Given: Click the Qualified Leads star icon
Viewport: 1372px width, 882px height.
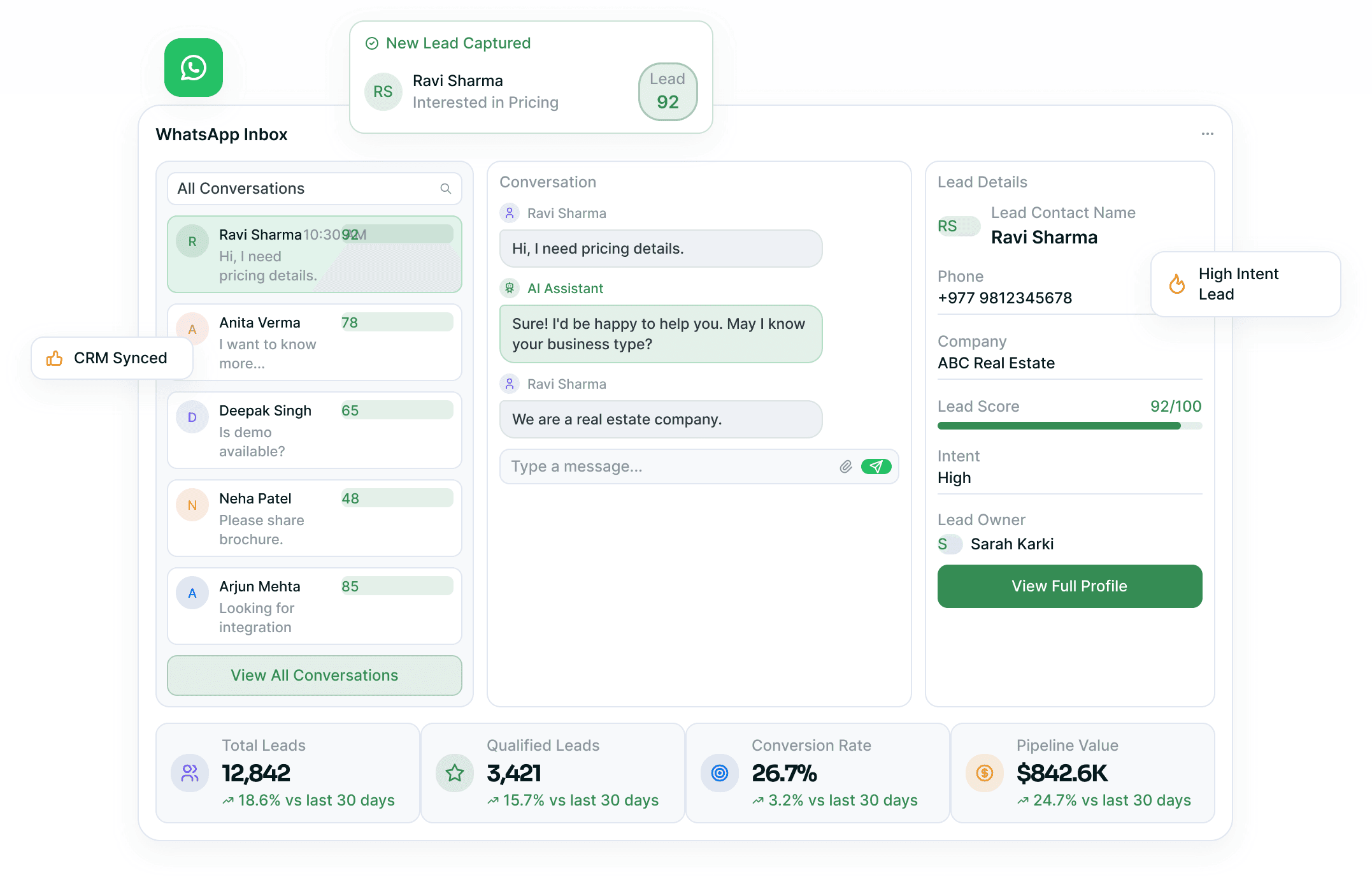Looking at the screenshot, I should [455, 773].
